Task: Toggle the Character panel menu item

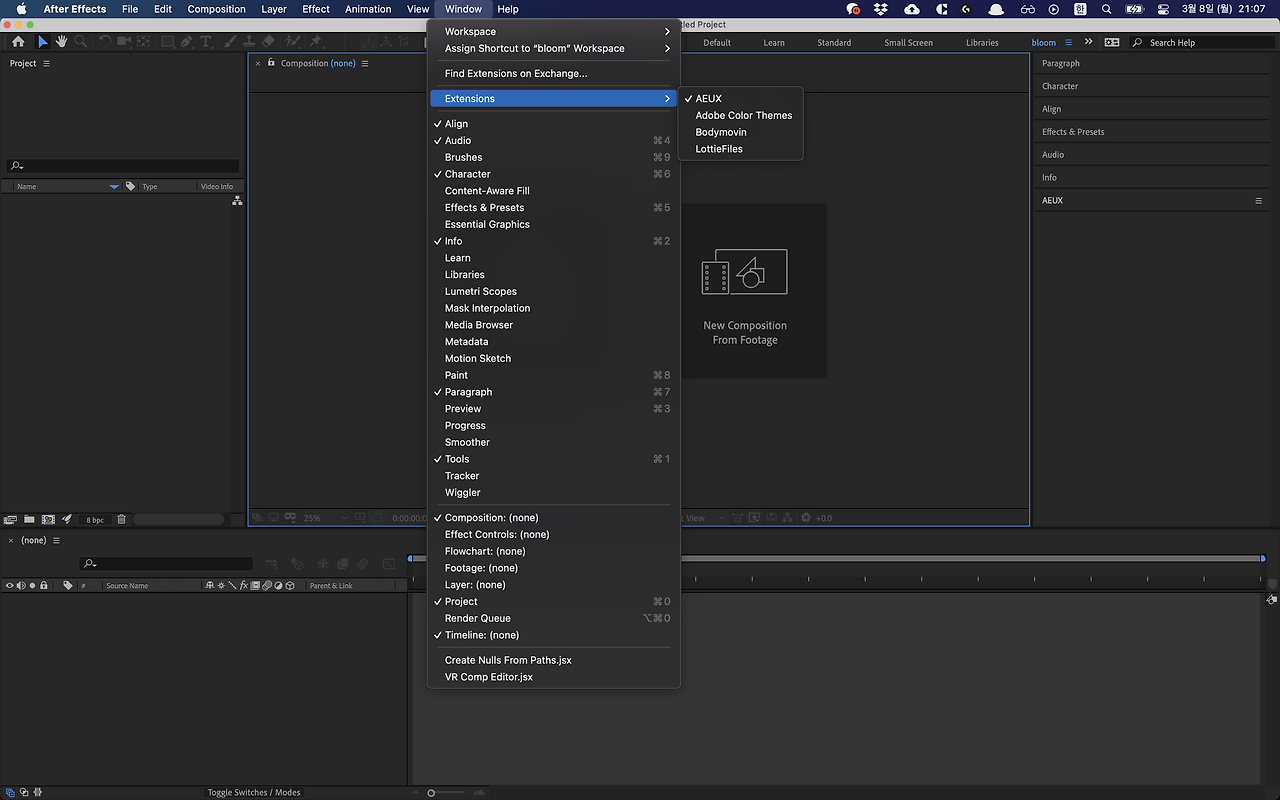Action: [x=554, y=174]
